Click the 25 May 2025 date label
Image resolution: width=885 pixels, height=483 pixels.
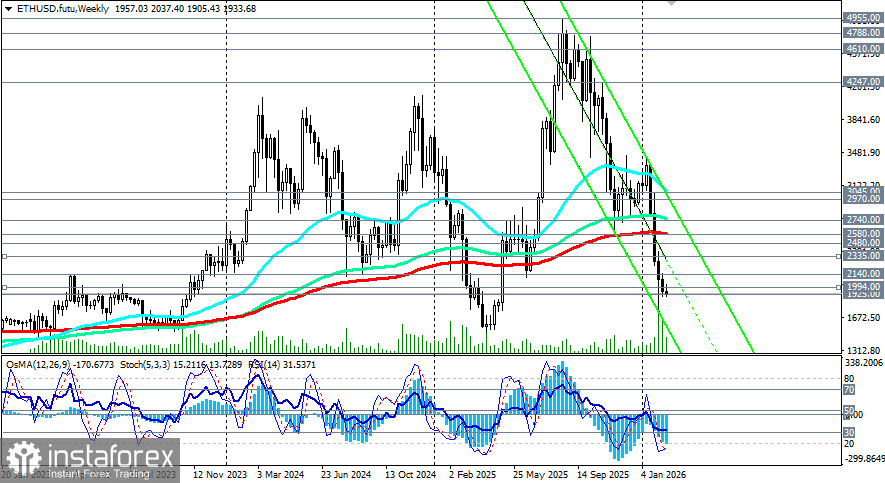[x=541, y=475]
